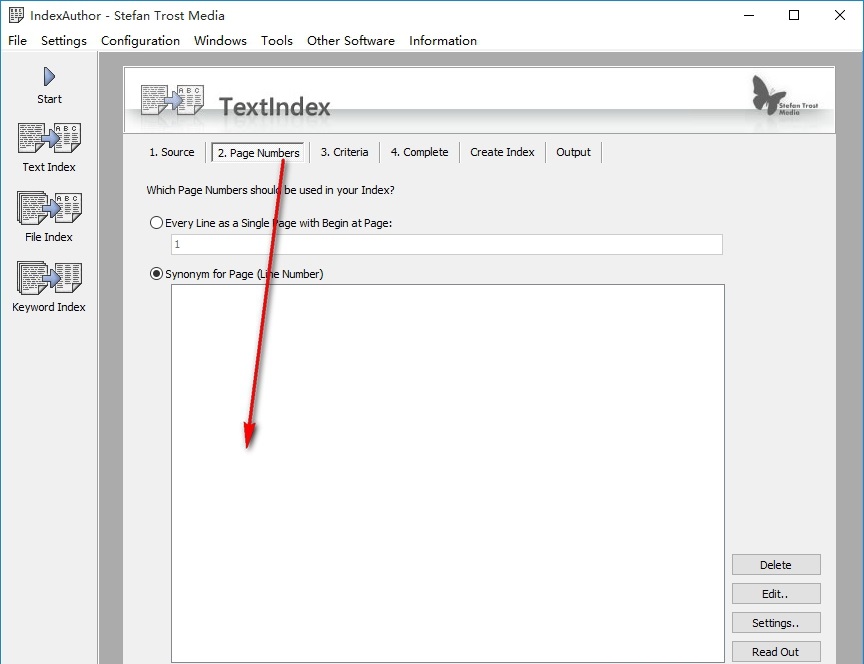Click the Stefan Trost Media butterfly logo
This screenshot has width=864, height=664.
click(x=785, y=96)
